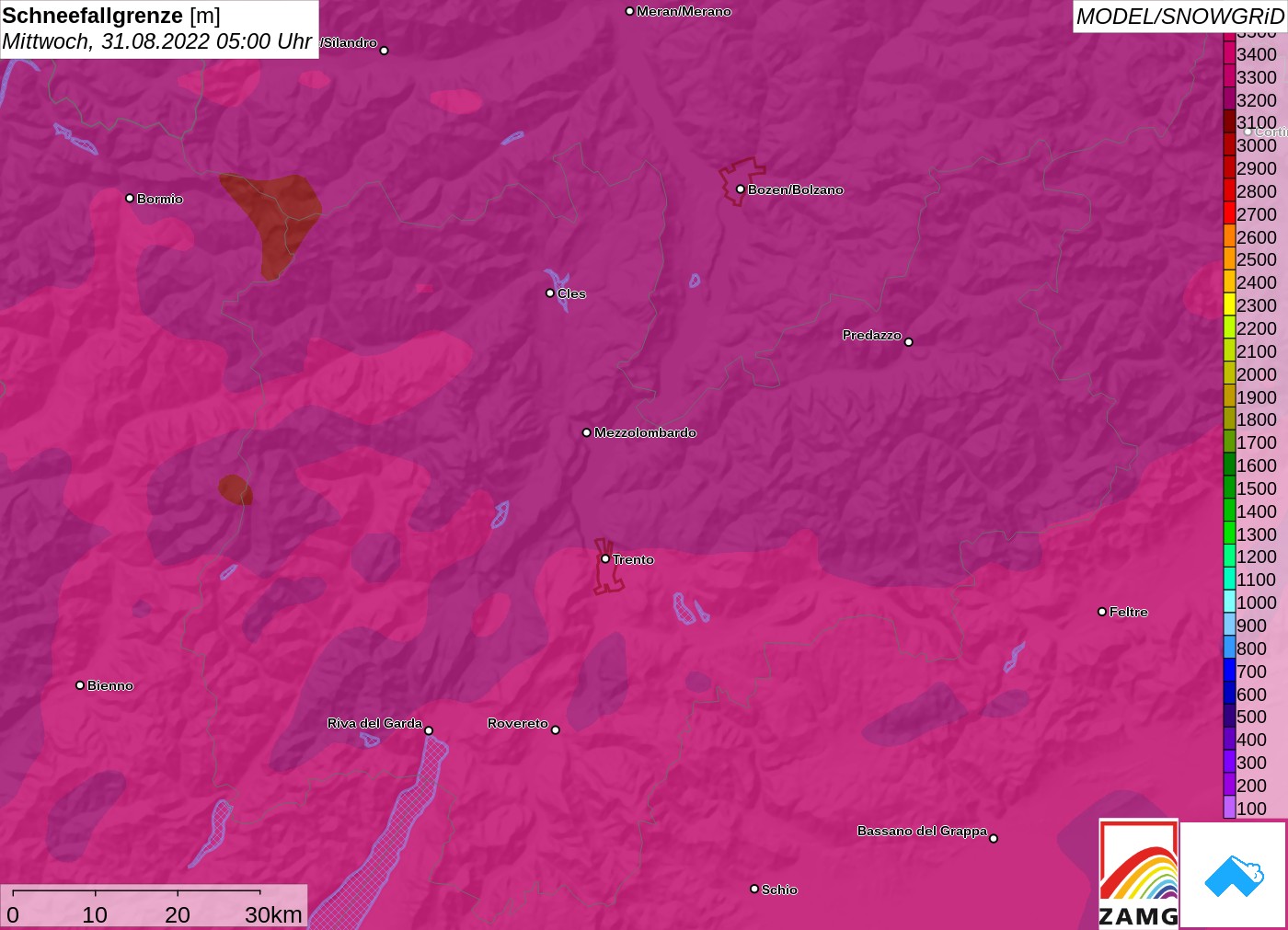The height and width of the screenshot is (930, 1288).
Task: Click the Bienno marker dot
Action: click(x=80, y=685)
